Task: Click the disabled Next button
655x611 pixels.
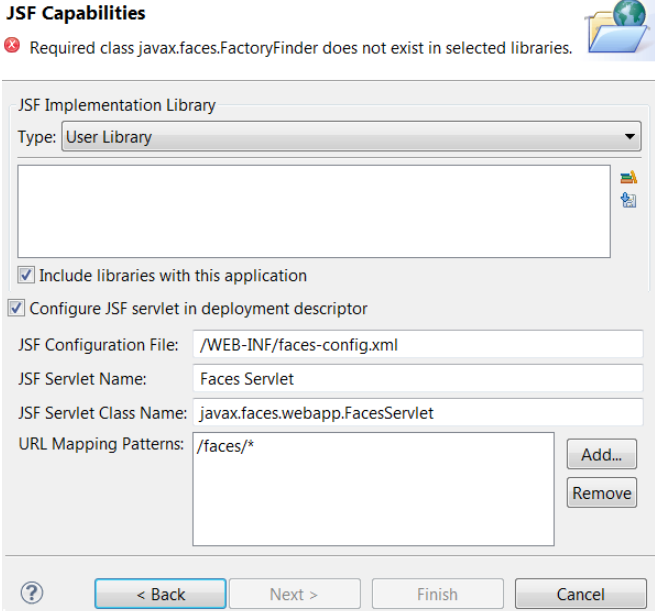Action: (294, 594)
